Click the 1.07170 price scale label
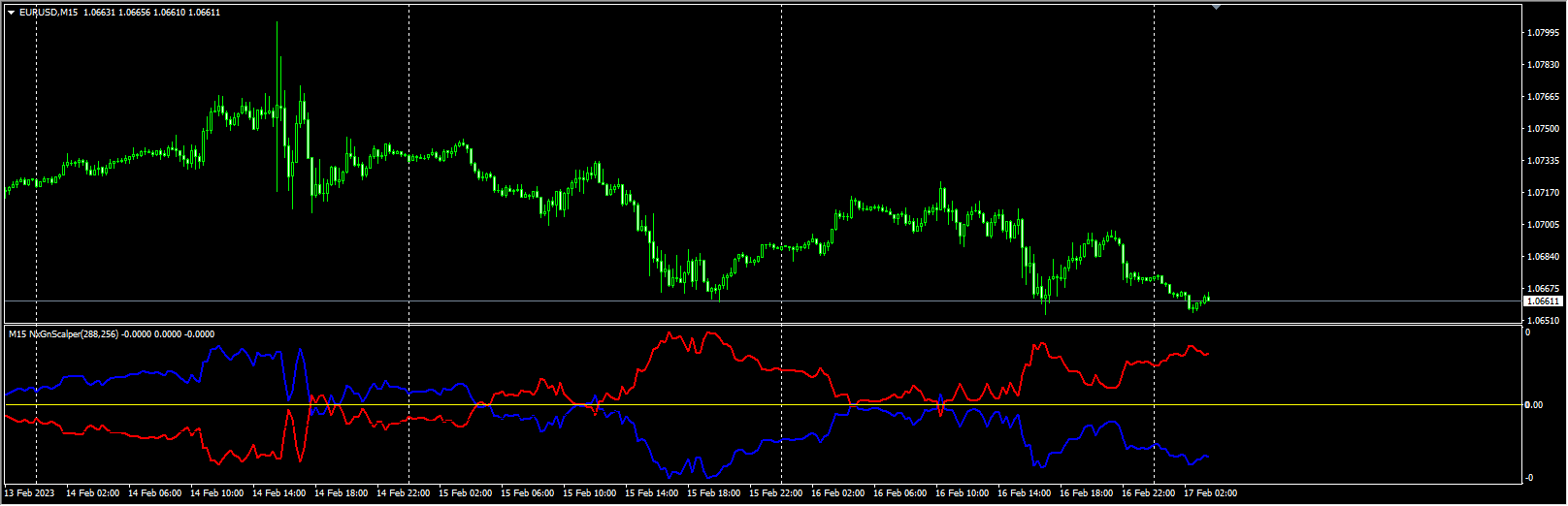1568x506 pixels. click(x=1543, y=193)
